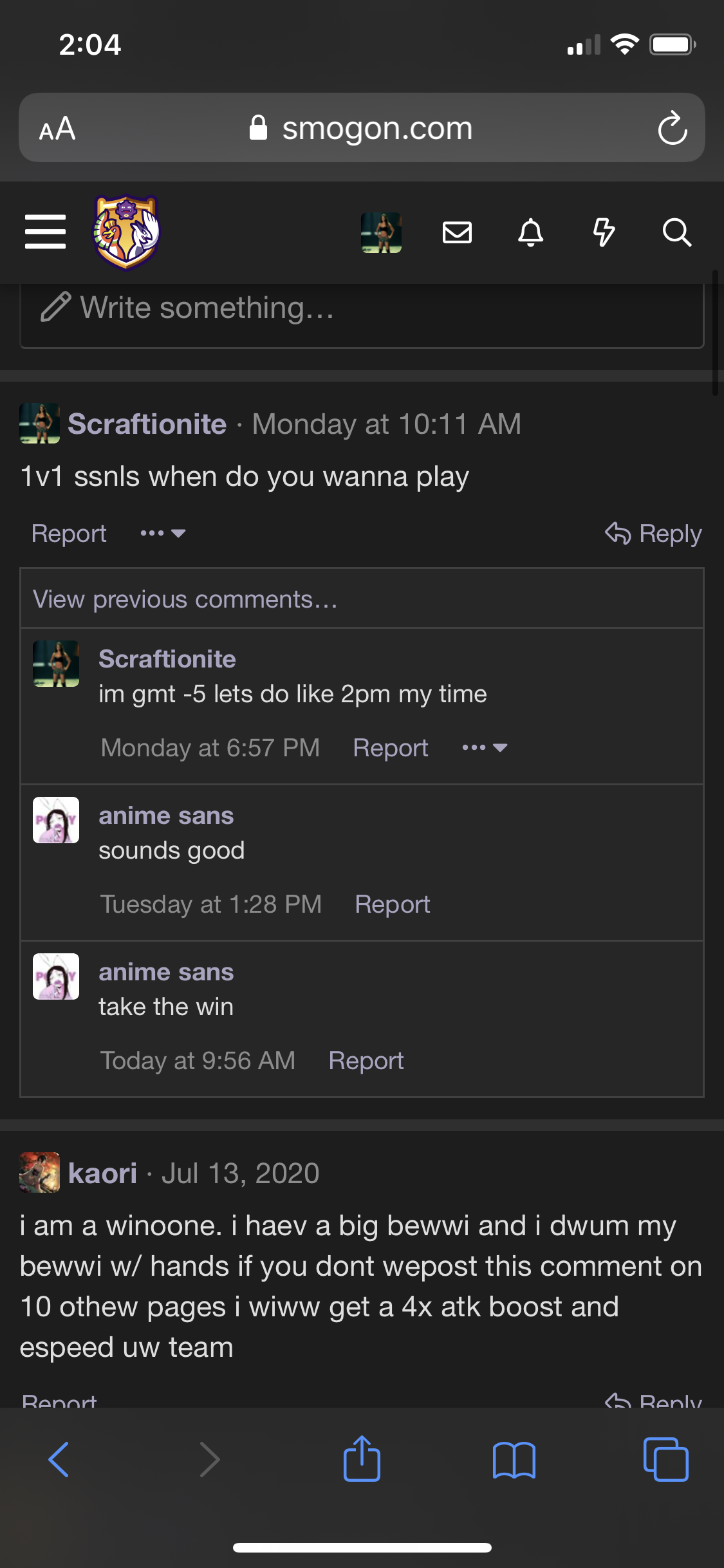Screen dimensions: 724x1568
Task: Open the alerts bell icon
Action: [x=530, y=232]
